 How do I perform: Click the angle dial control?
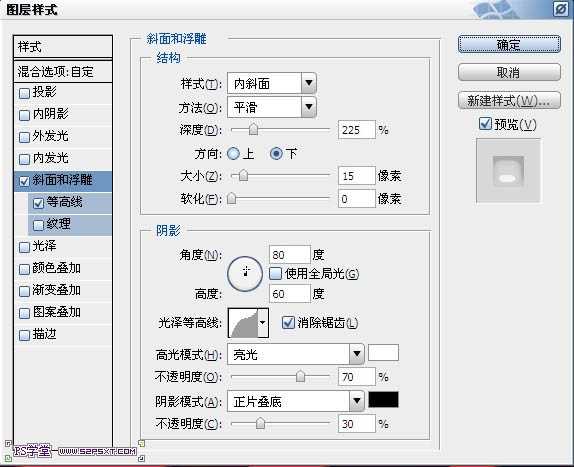point(245,273)
